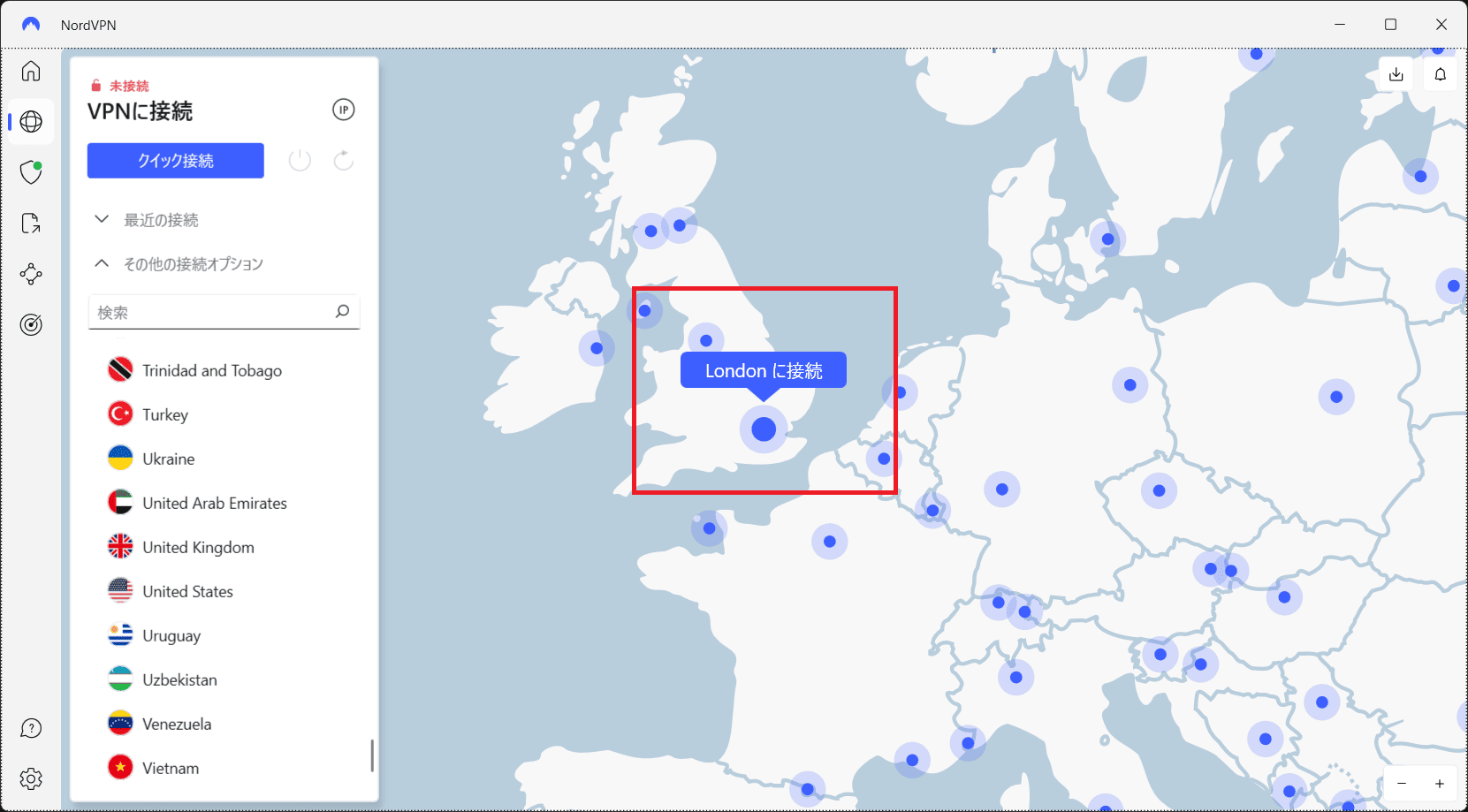Open settings with the gear icon
The width and height of the screenshot is (1468, 812).
point(31,778)
